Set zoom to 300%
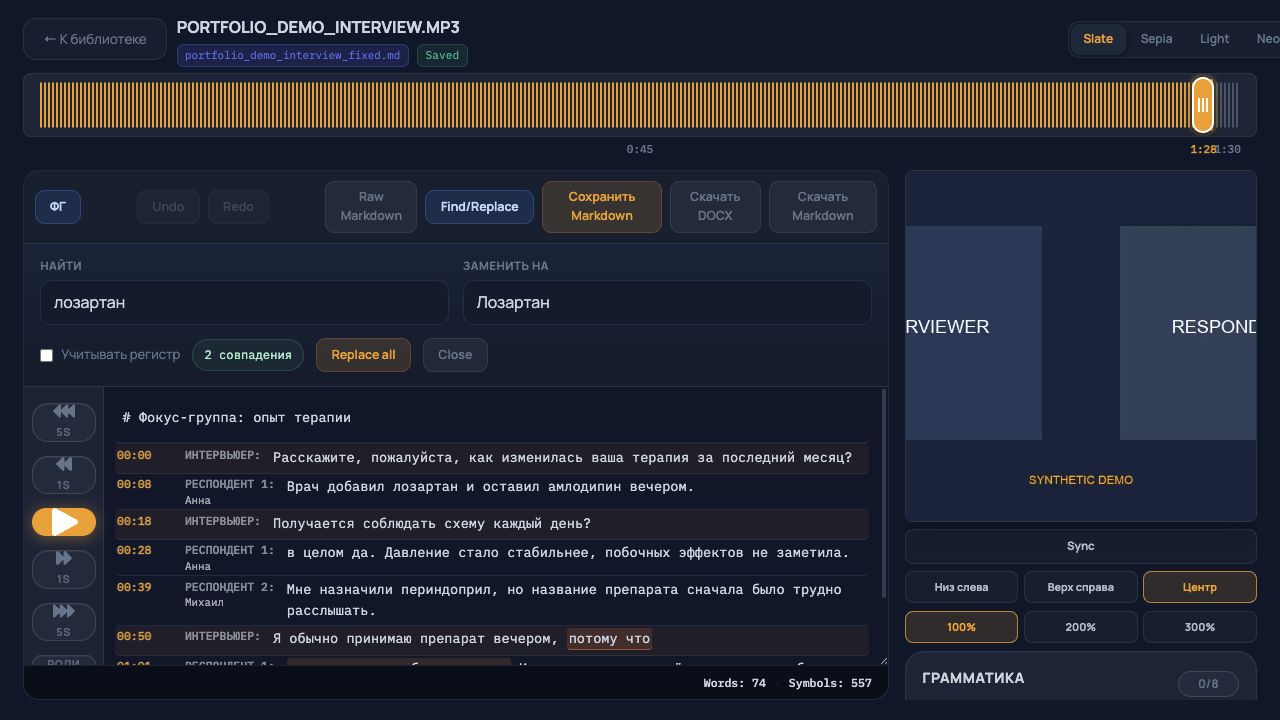This screenshot has height=720, width=1280. (1199, 627)
